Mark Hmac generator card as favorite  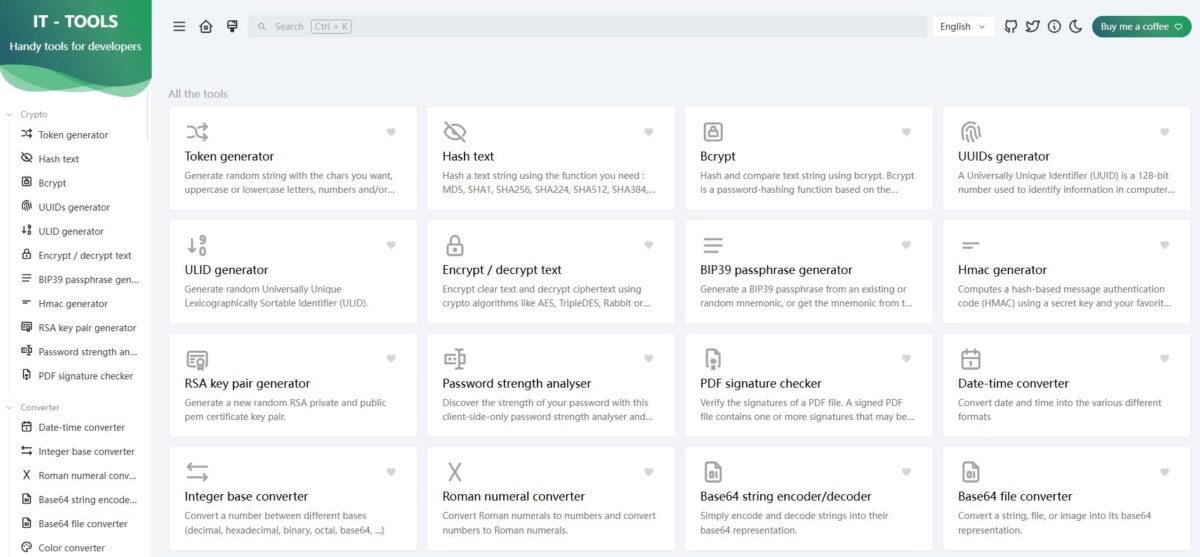coord(1164,245)
